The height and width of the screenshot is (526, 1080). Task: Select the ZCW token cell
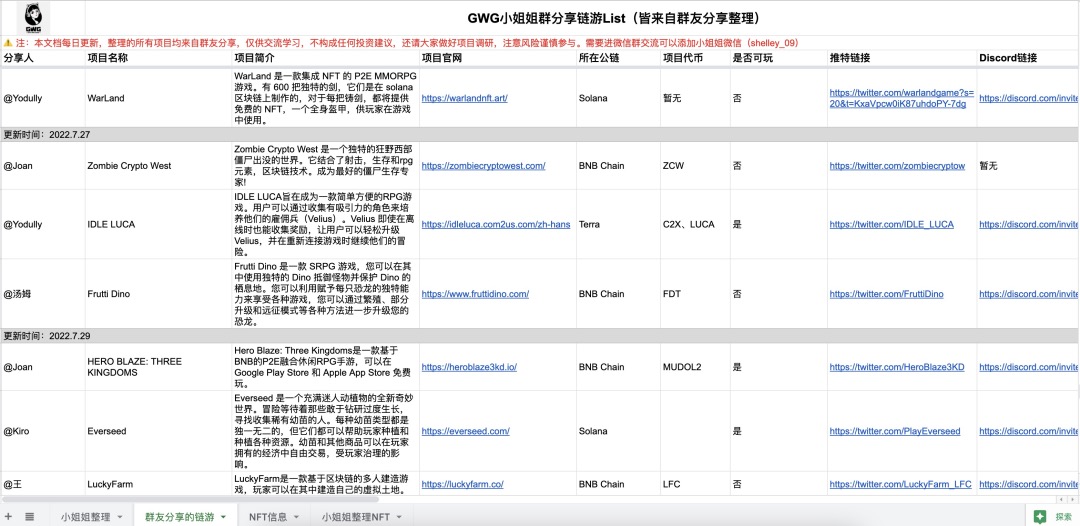pyautogui.click(x=695, y=165)
